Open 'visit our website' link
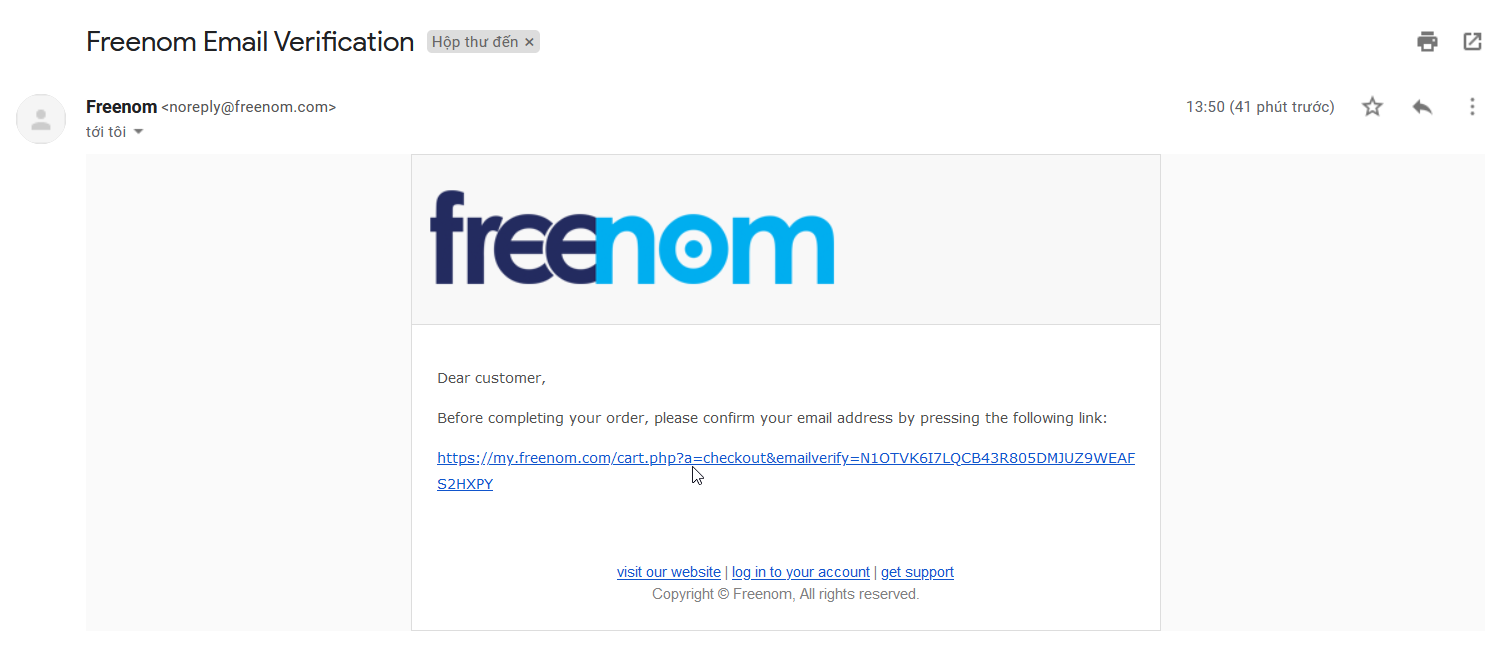The image size is (1503, 658). 669,572
